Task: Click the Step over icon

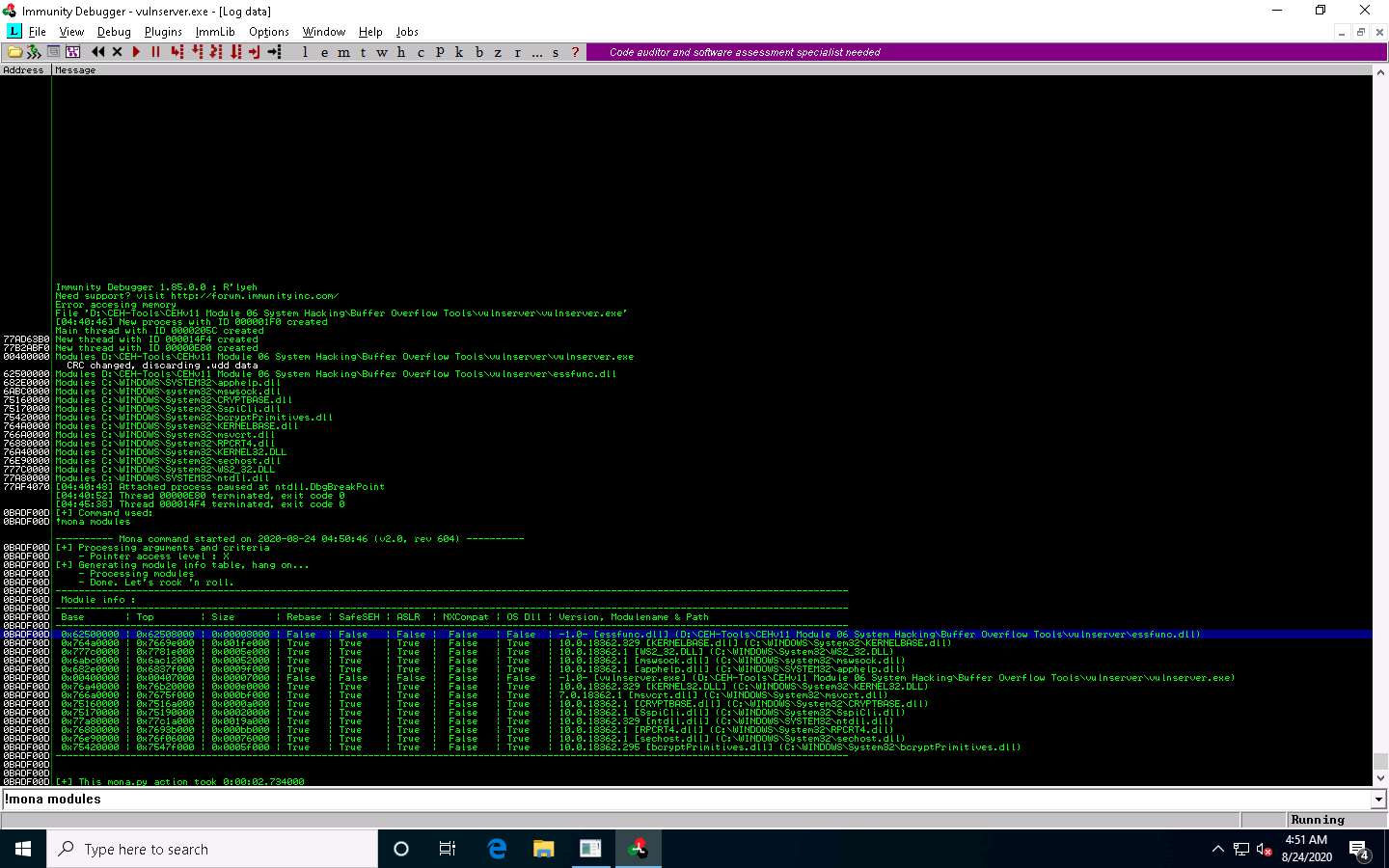Action: point(197,52)
